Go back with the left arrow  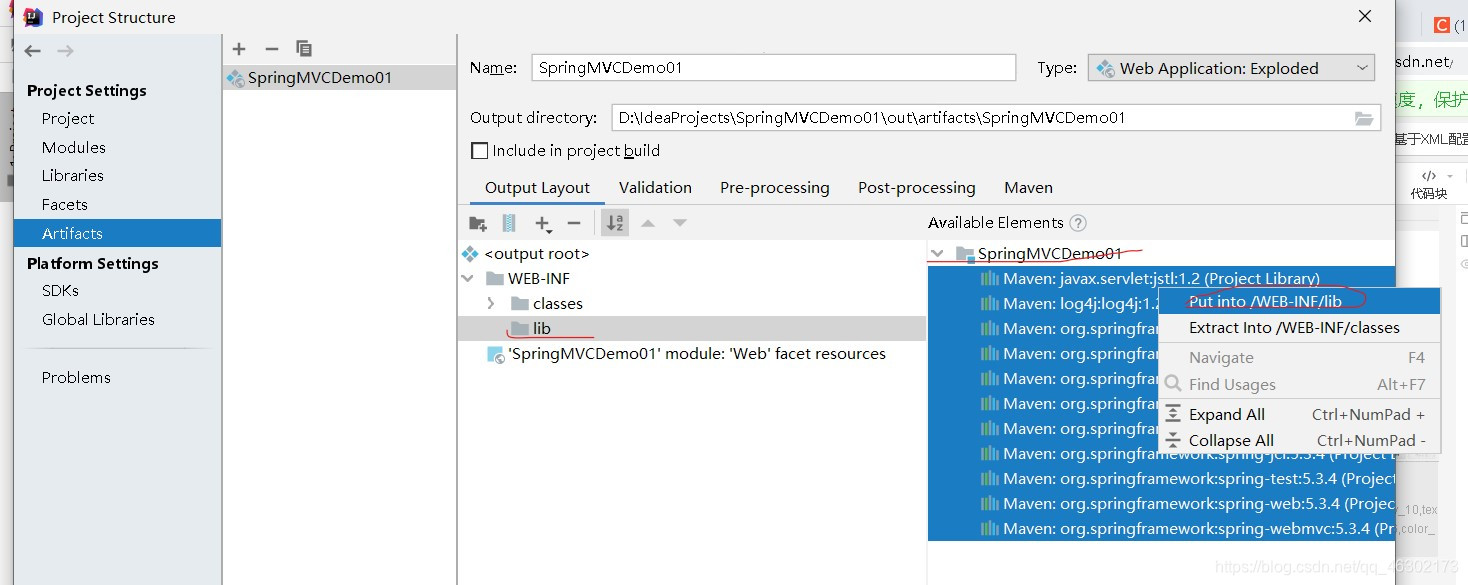pos(33,51)
